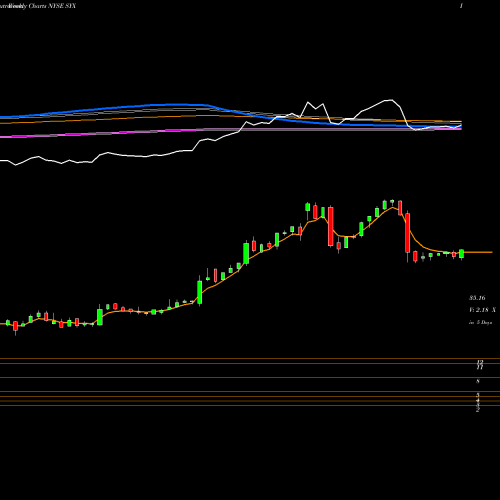The height and width of the screenshot is (500, 500).
Task: Click the 'in 5 Days' label
Action: [480, 322]
